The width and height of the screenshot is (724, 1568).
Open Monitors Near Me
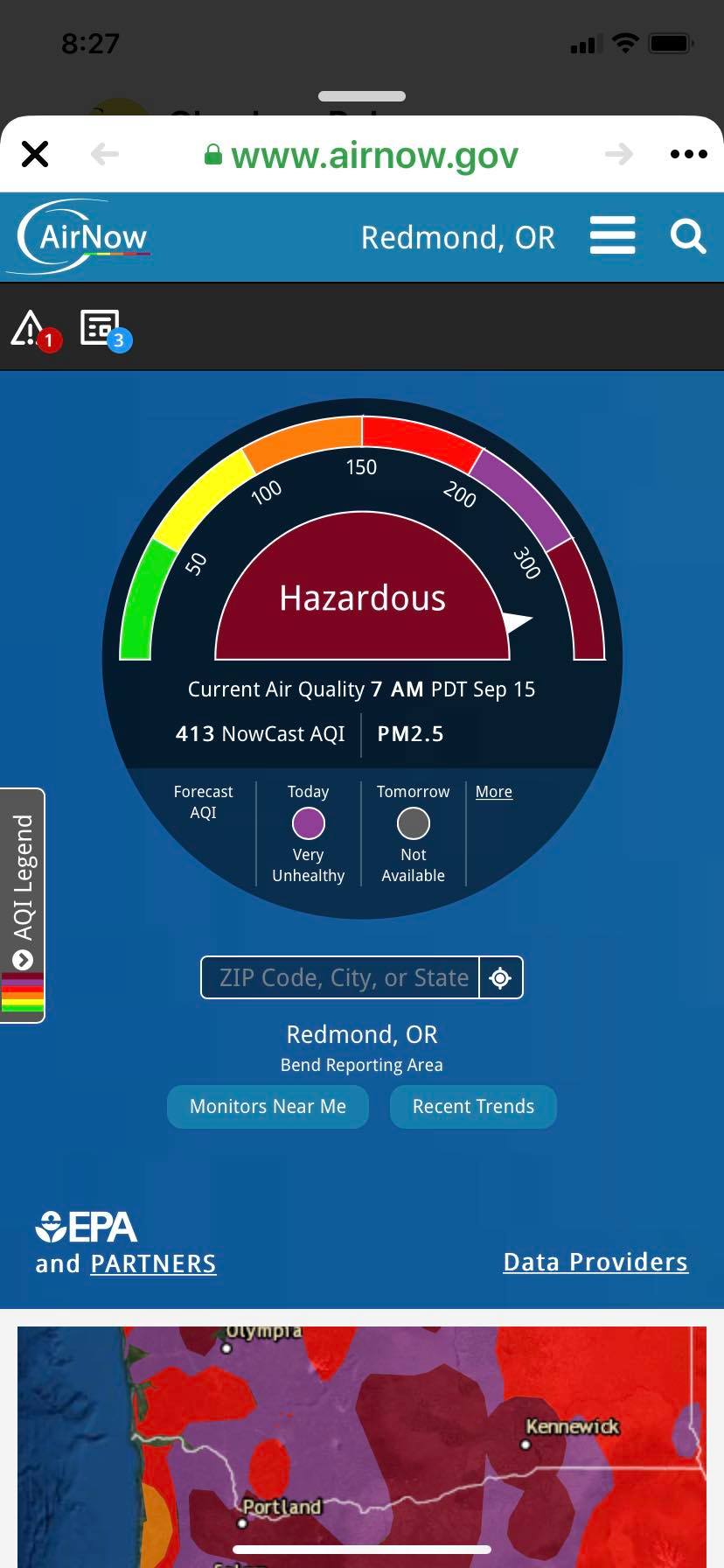[x=268, y=1107]
